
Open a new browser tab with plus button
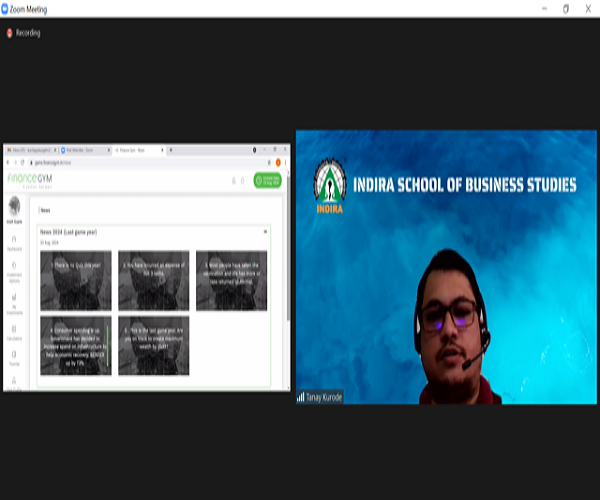[171, 150]
